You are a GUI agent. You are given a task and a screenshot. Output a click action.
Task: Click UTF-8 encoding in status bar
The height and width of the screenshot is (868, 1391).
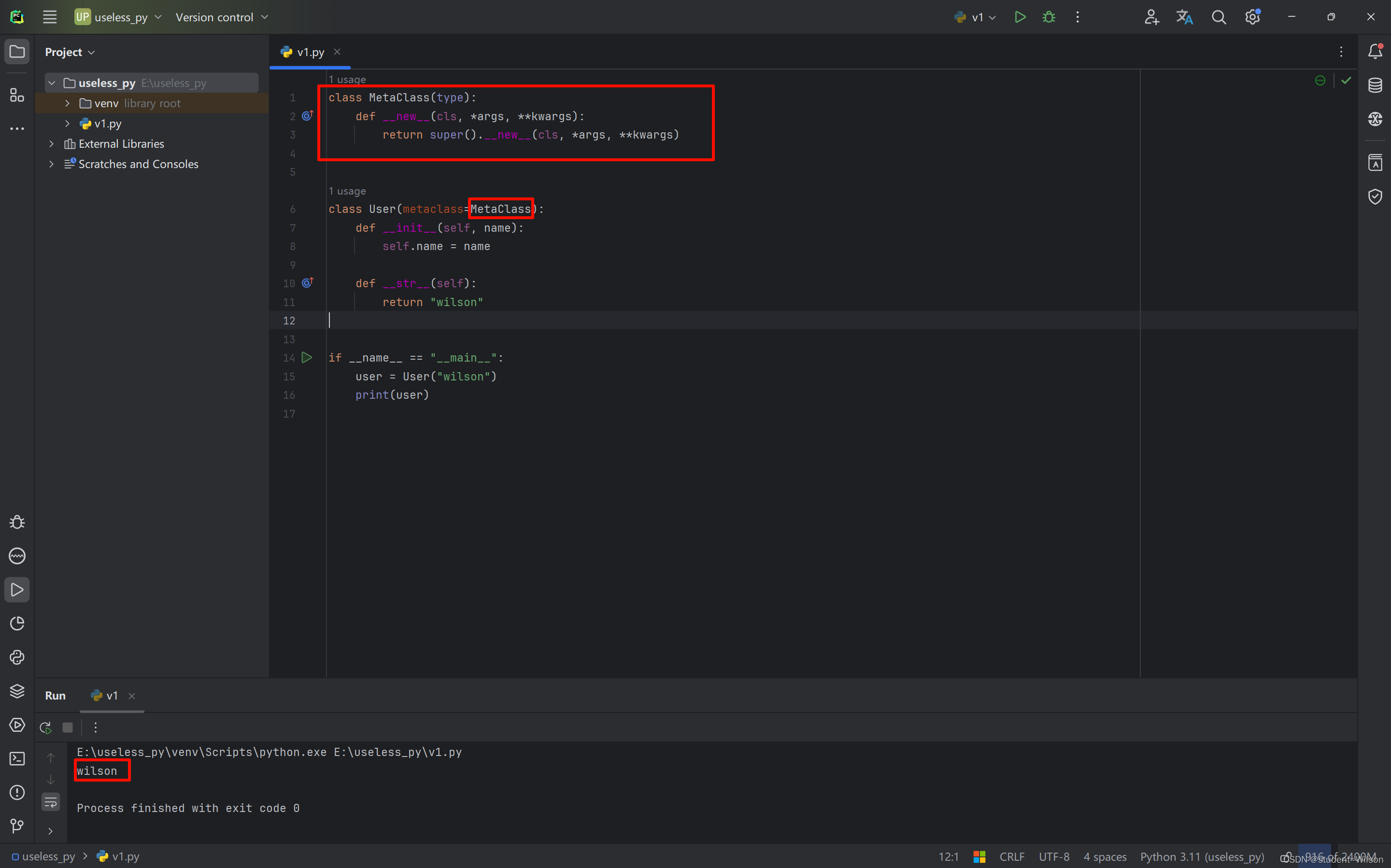tap(1054, 856)
